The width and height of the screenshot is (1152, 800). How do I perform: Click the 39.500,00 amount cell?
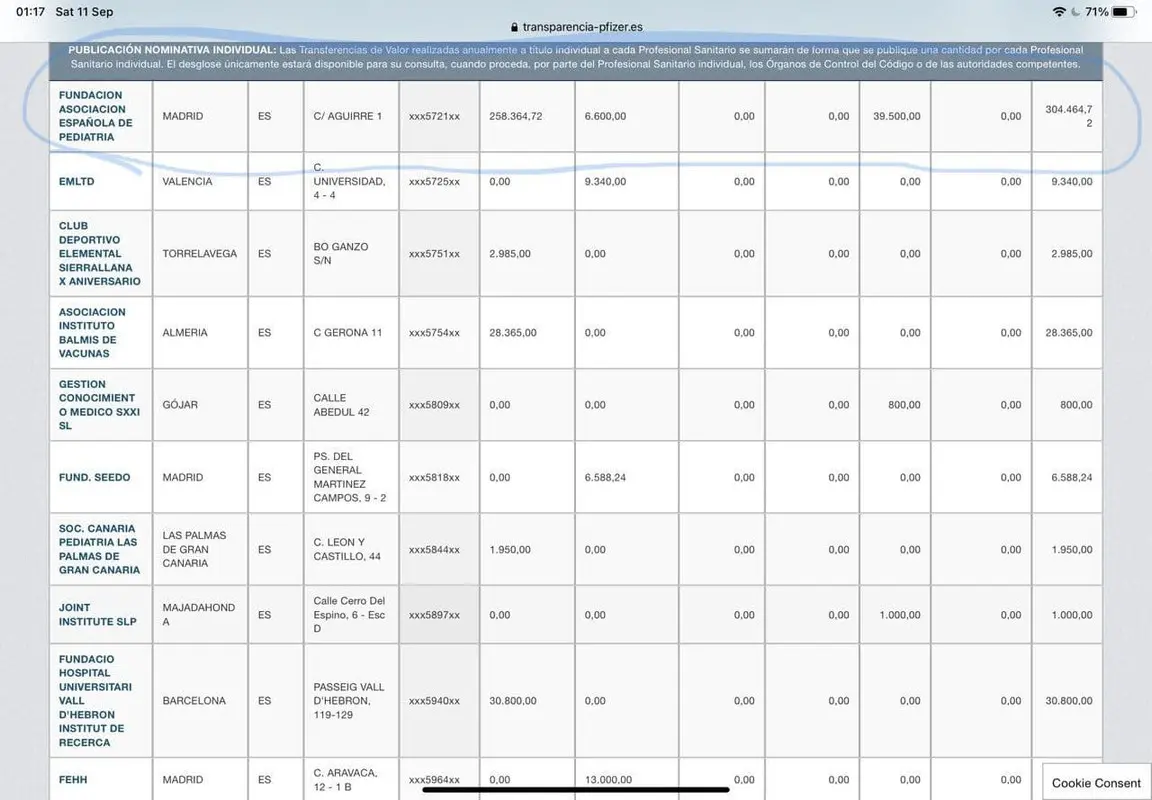(x=895, y=116)
